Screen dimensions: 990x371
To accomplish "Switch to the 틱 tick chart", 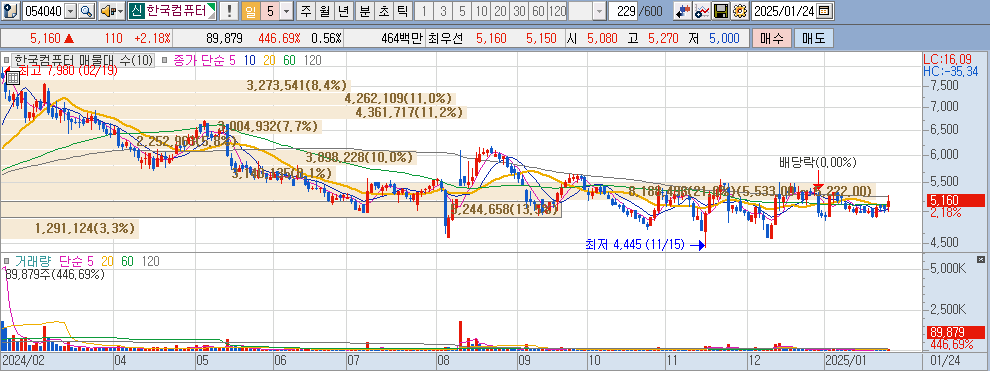I will click(402, 11).
